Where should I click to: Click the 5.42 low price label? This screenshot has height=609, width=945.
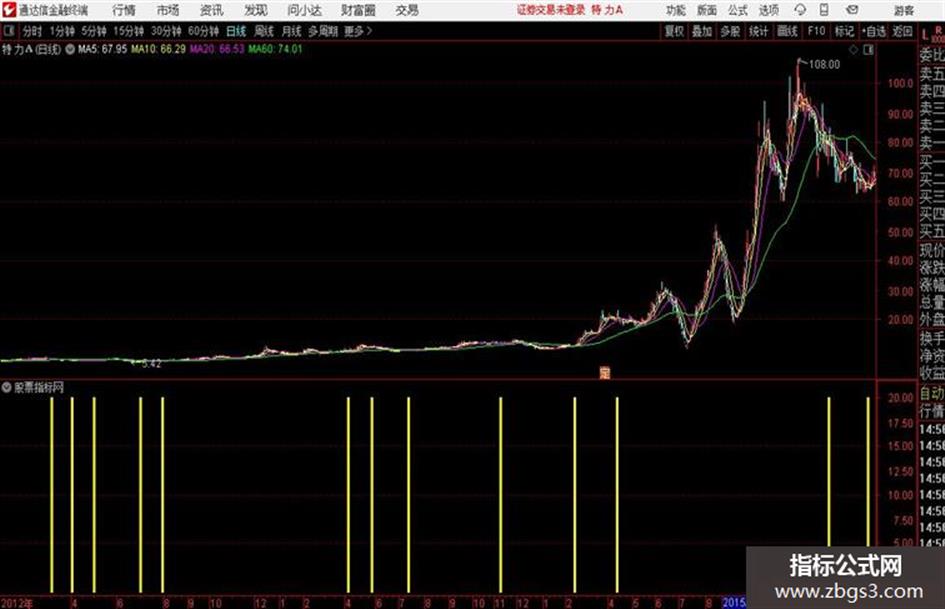[151, 364]
